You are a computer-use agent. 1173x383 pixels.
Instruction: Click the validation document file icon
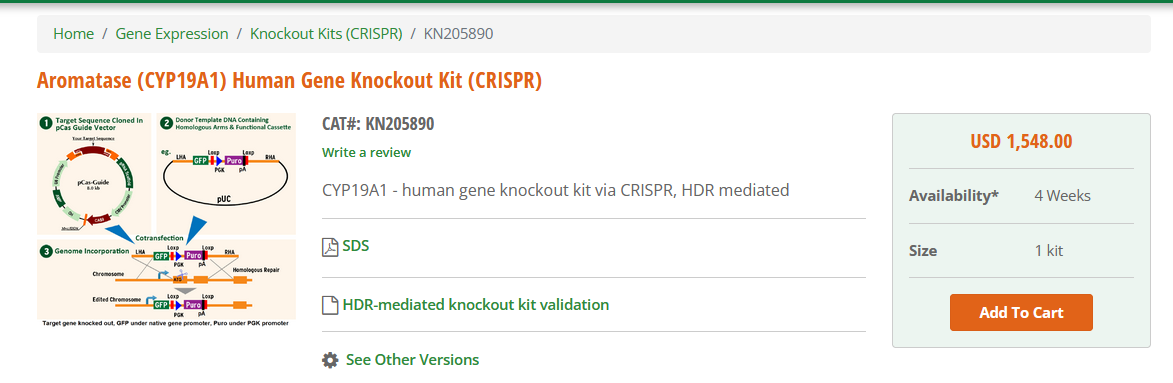coord(330,305)
